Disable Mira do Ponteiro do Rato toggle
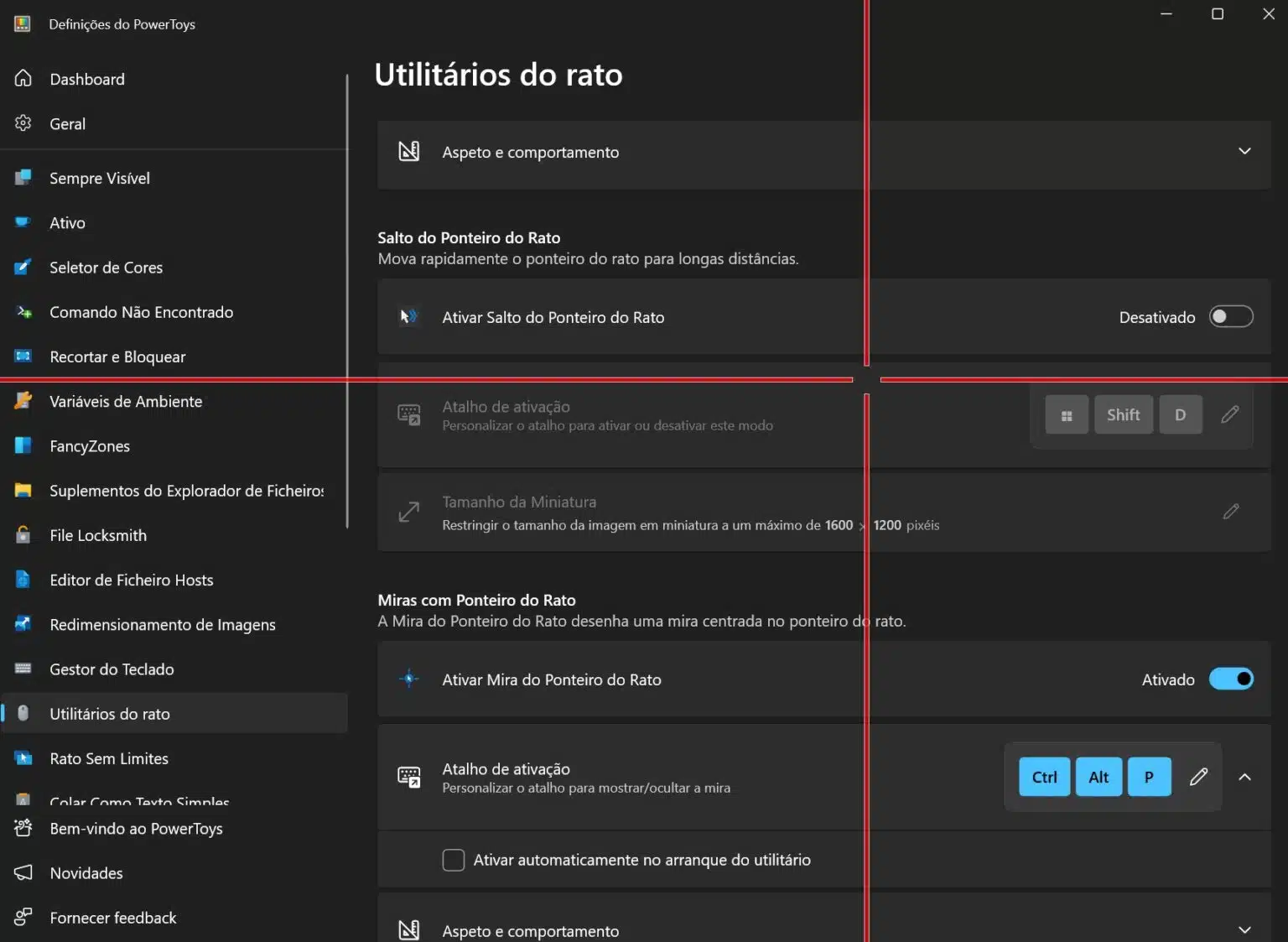 (x=1231, y=679)
